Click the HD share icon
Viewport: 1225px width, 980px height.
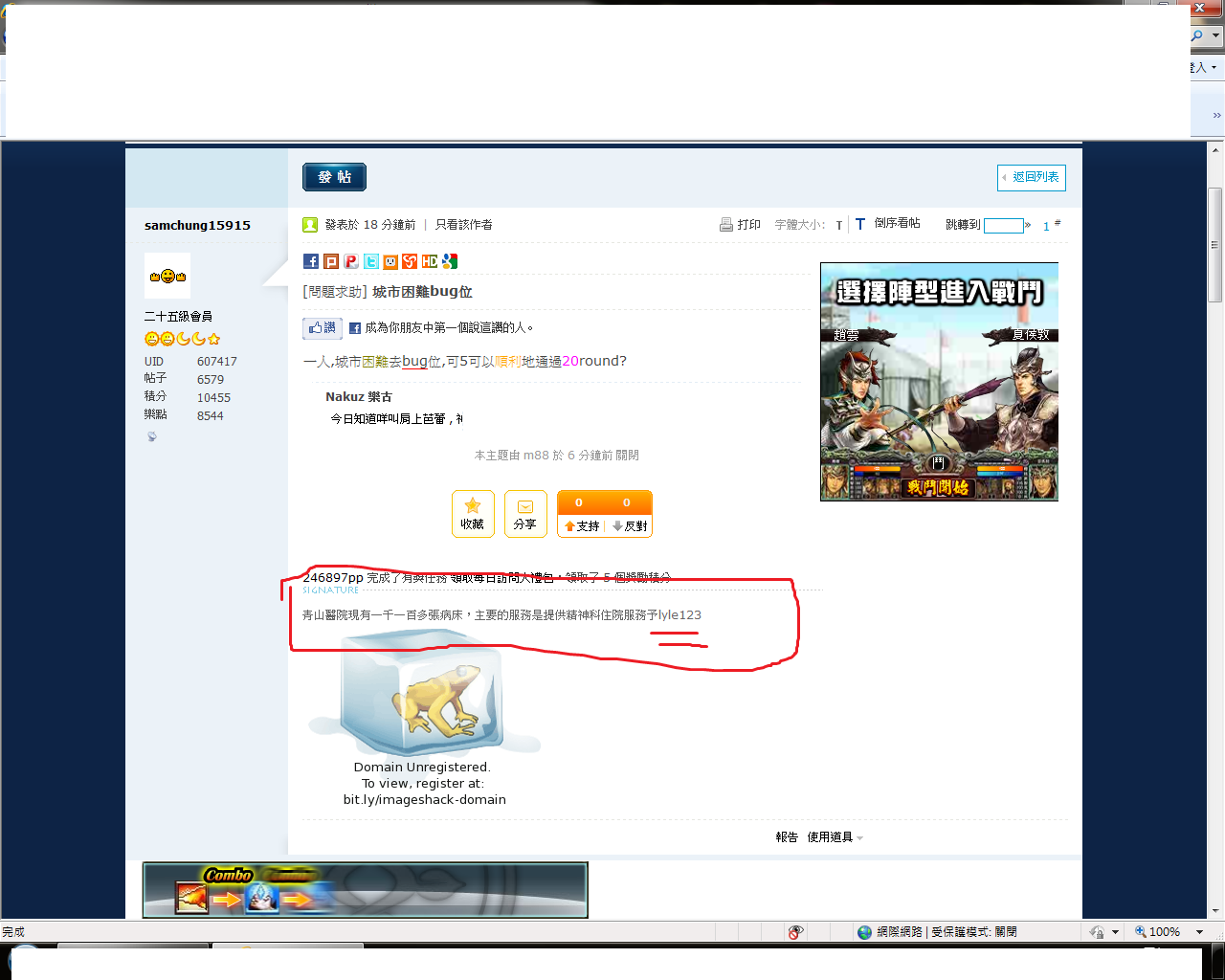[430, 261]
